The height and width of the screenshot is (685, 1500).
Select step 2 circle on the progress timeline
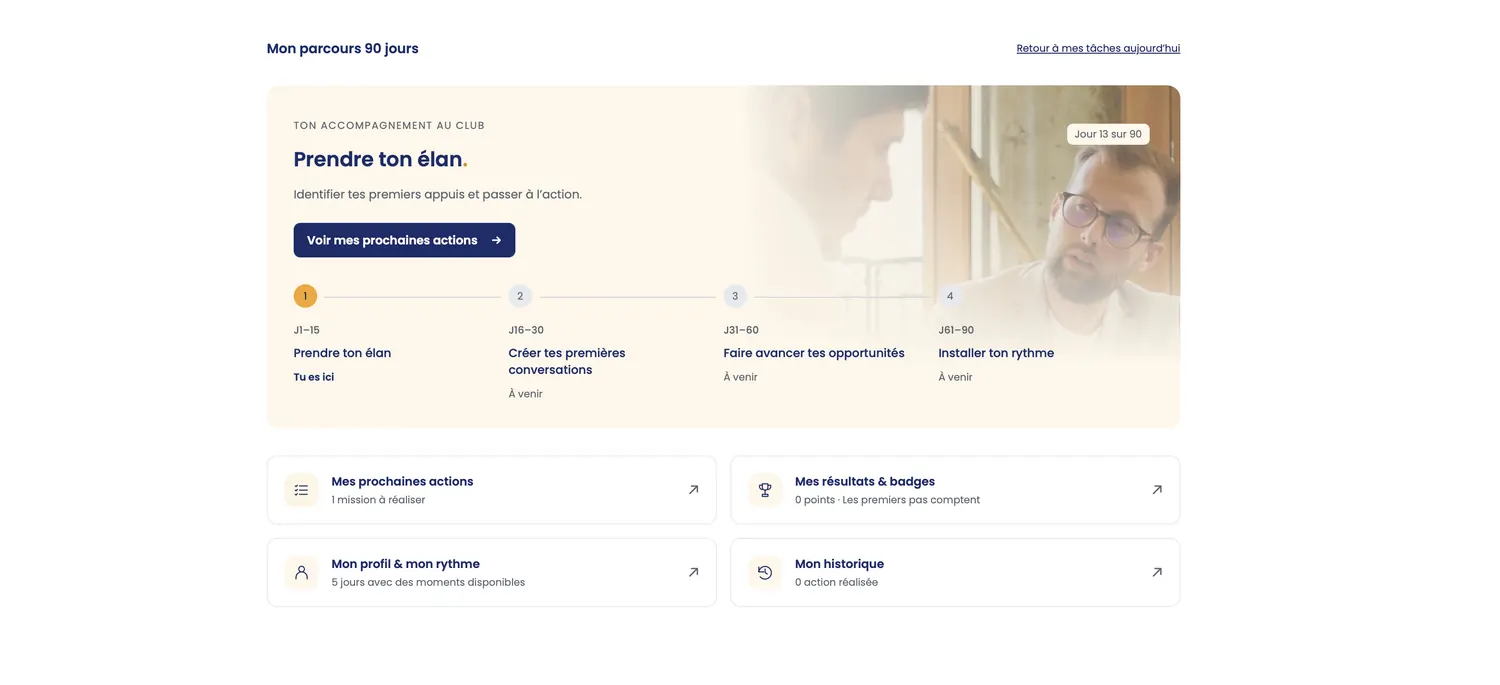520,296
